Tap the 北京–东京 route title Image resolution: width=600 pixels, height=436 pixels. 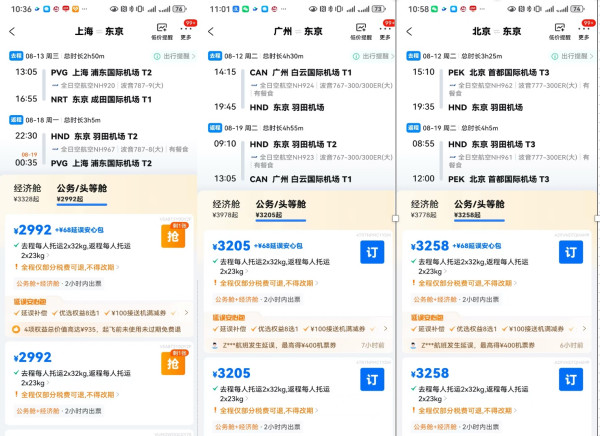point(497,31)
